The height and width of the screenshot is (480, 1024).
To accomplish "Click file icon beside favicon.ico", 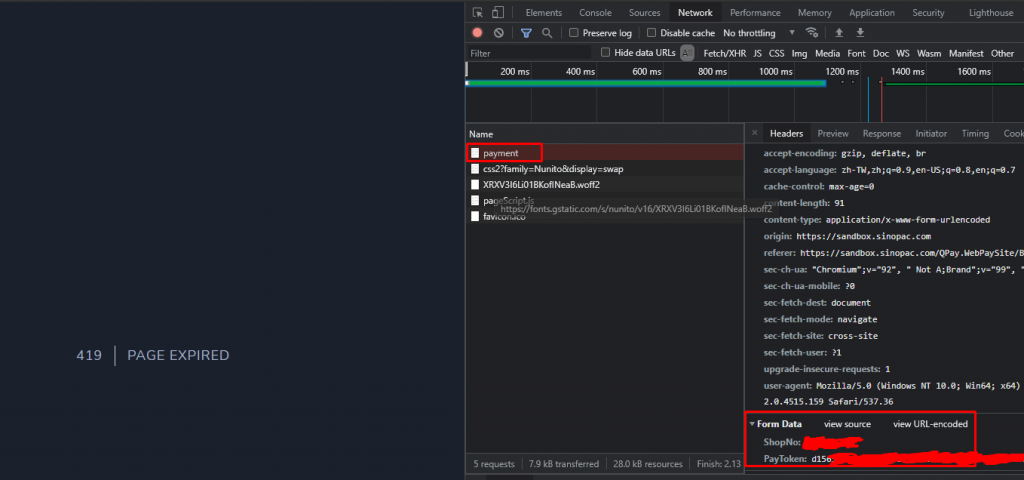I will coord(475,216).
